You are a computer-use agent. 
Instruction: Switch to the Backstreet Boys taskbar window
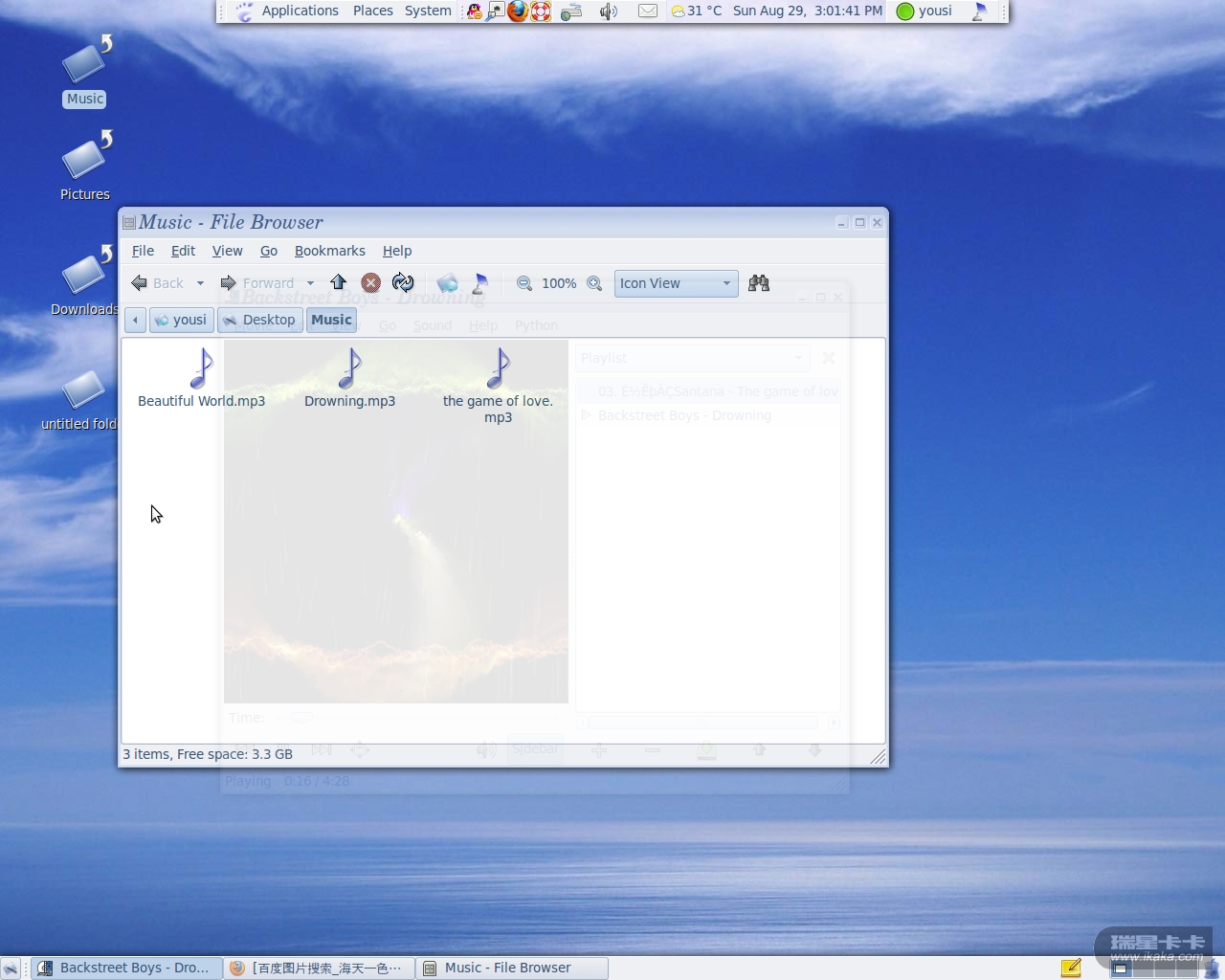[126, 969]
